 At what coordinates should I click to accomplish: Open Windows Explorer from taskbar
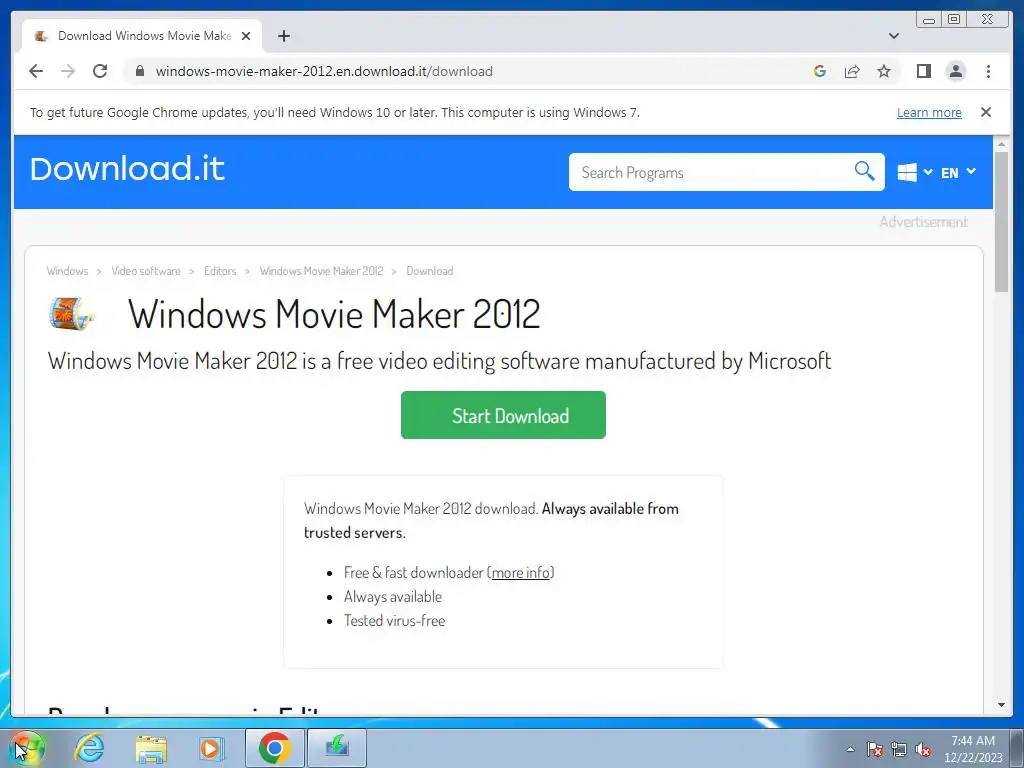pos(151,748)
